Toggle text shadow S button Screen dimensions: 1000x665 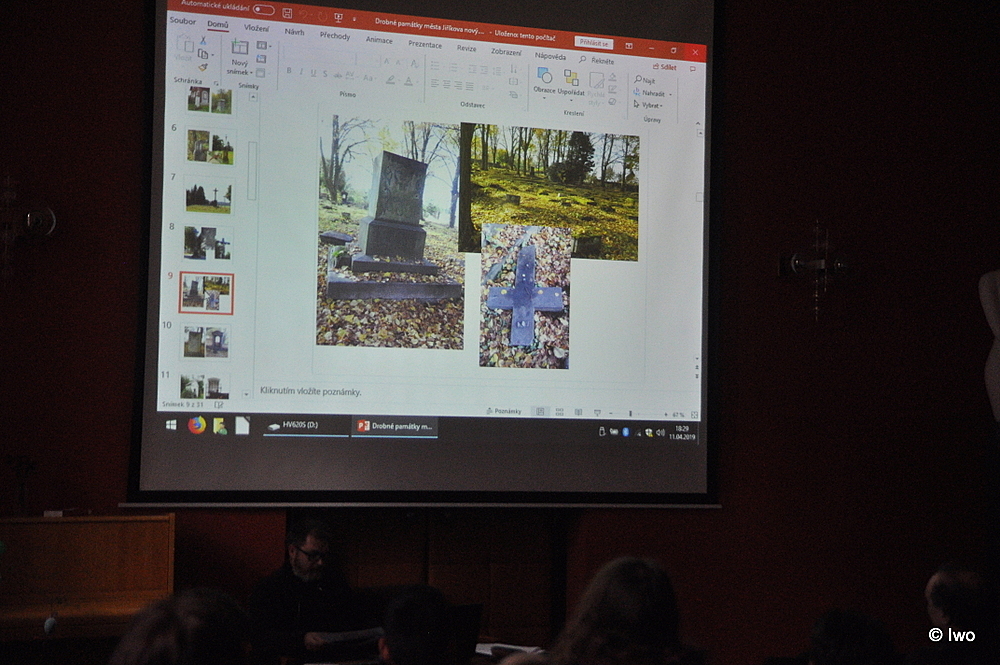pos(325,75)
